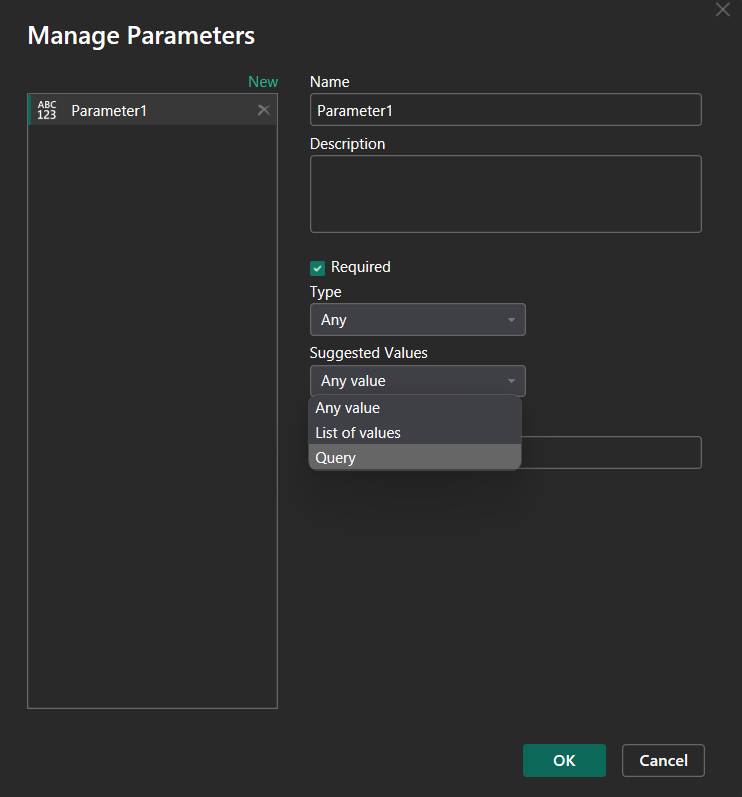The height and width of the screenshot is (797, 742).
Task: Click inside the Description text box
Action: [505, 194]
